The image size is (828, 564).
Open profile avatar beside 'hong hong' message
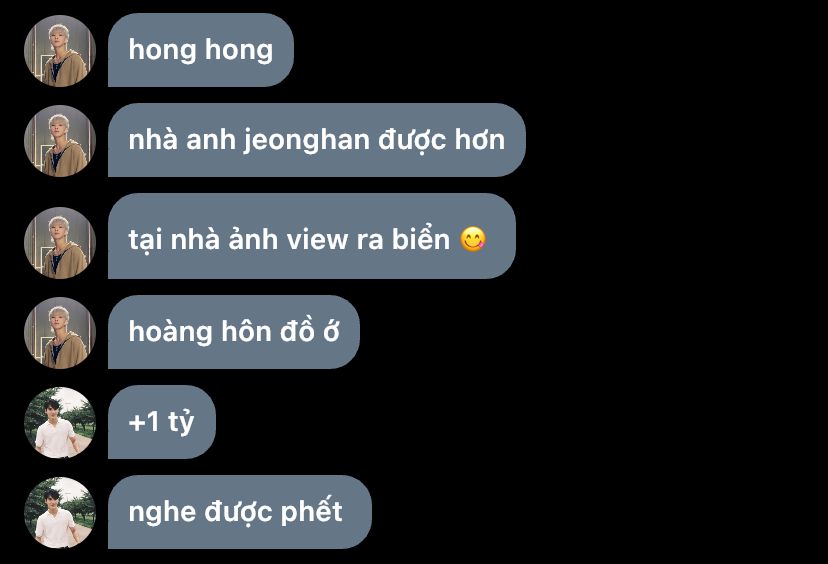pyautogui.click(x=60, y=51)
